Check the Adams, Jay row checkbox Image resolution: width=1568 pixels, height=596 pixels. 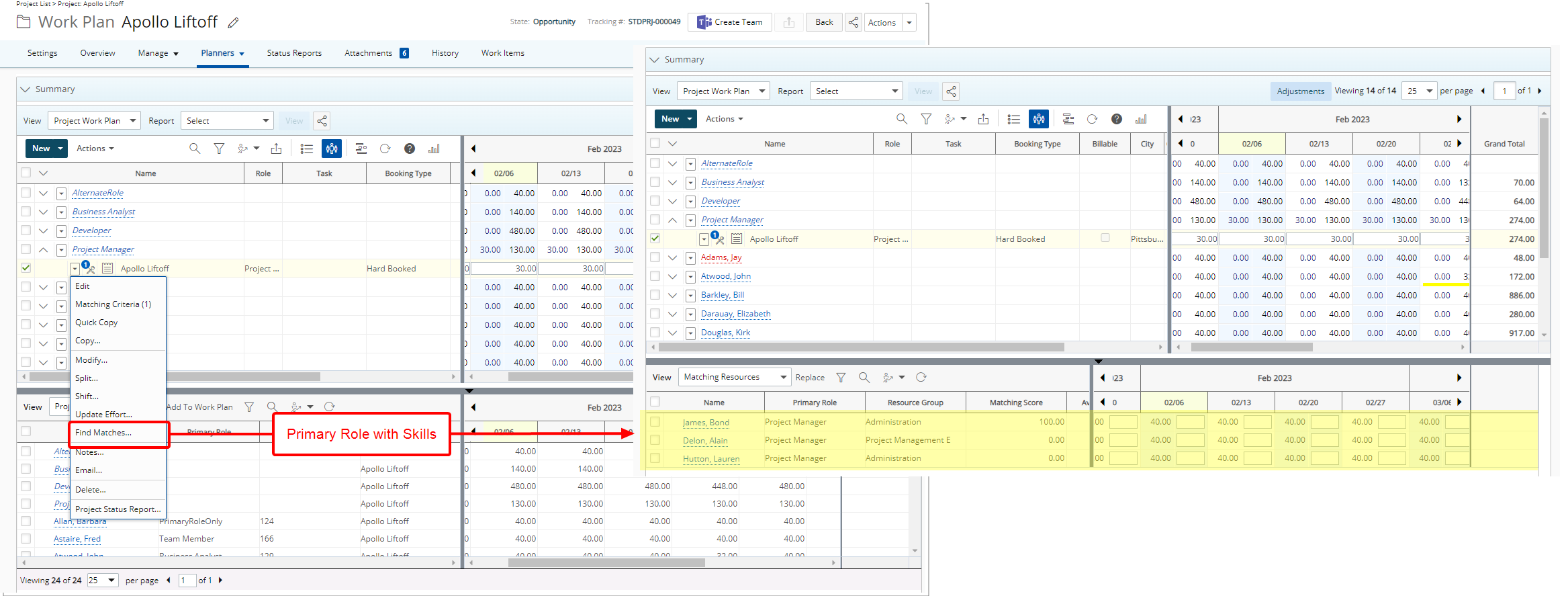[x=655, y=257]
